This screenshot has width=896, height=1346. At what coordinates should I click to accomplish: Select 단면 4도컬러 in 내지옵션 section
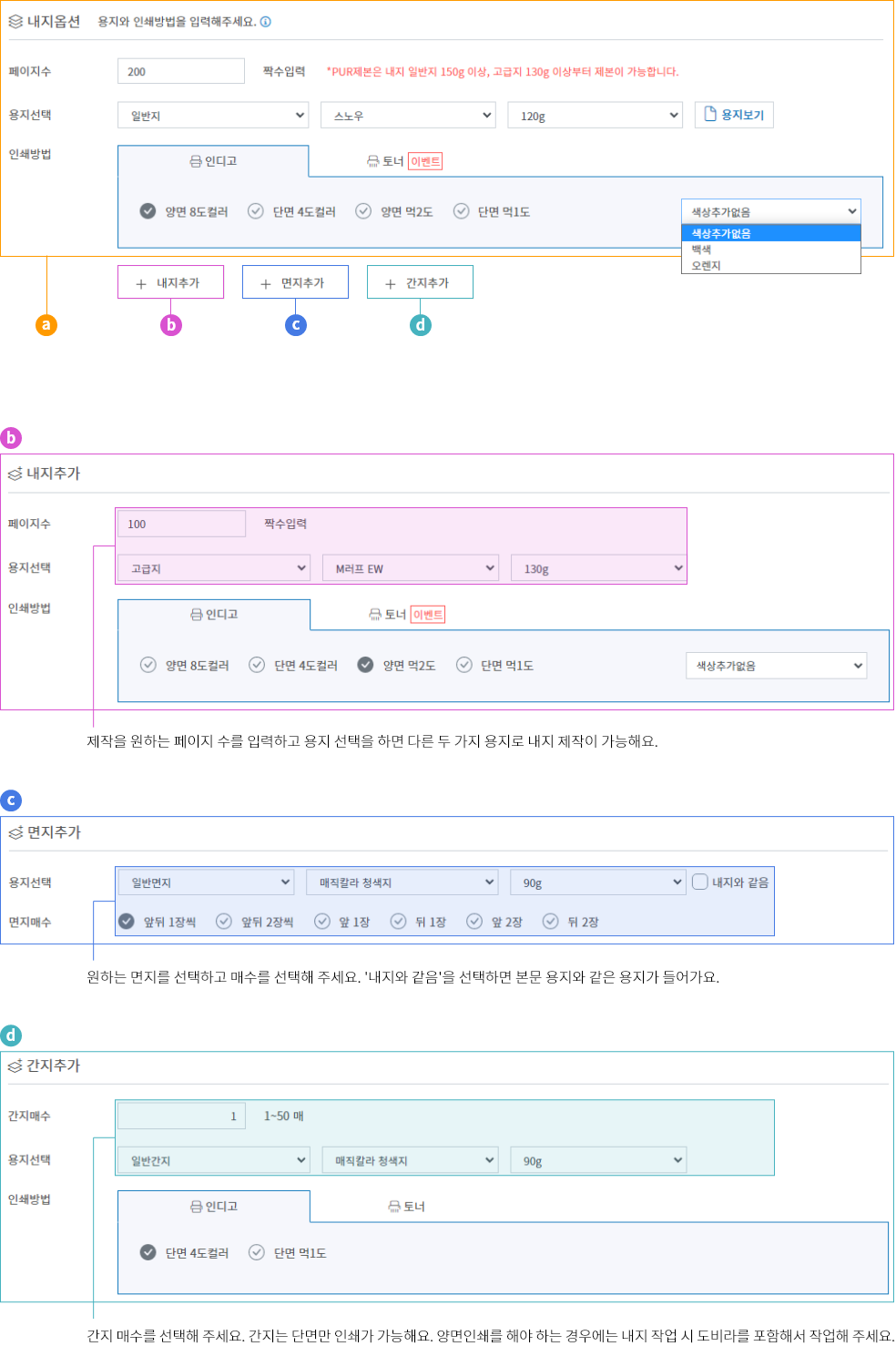[256, 211]
